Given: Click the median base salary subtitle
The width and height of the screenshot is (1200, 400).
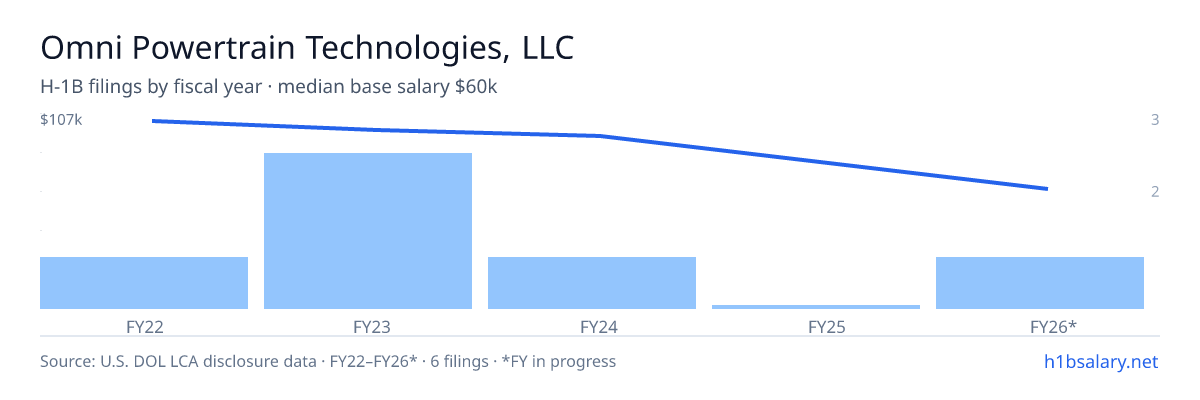Looking at the screenshot, I should 269,87.
